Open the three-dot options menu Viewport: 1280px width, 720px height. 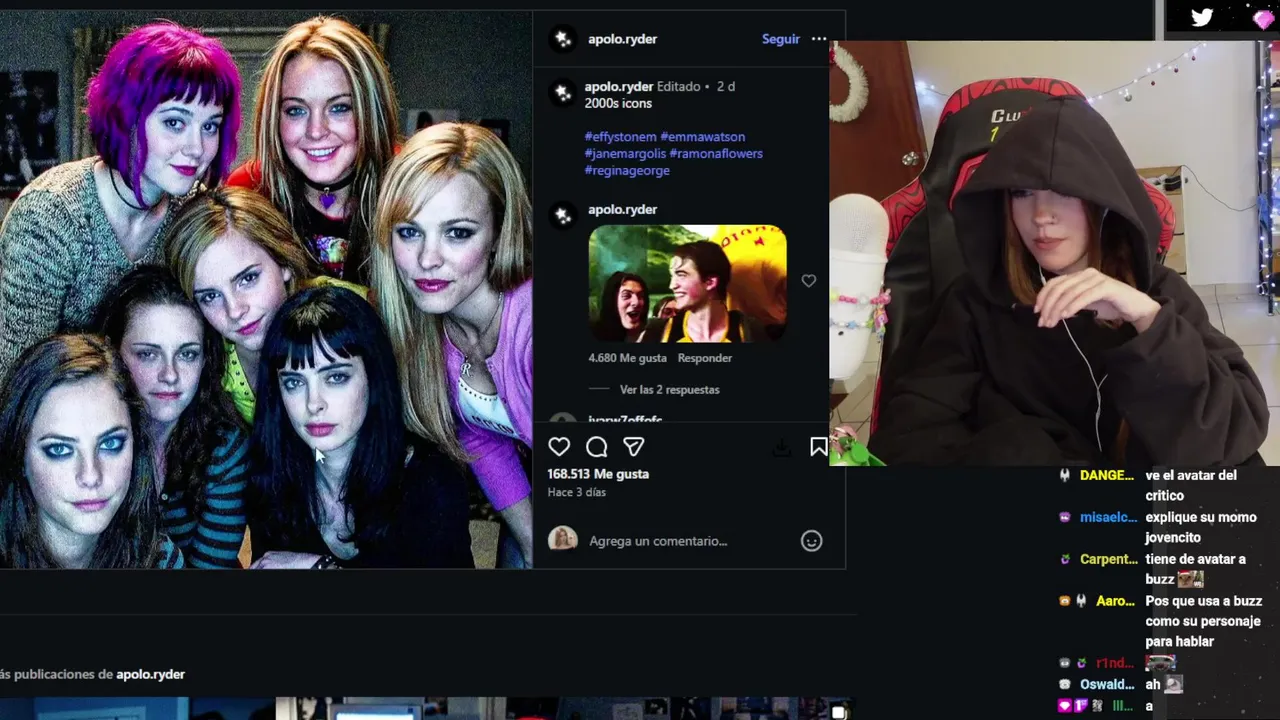819,39
